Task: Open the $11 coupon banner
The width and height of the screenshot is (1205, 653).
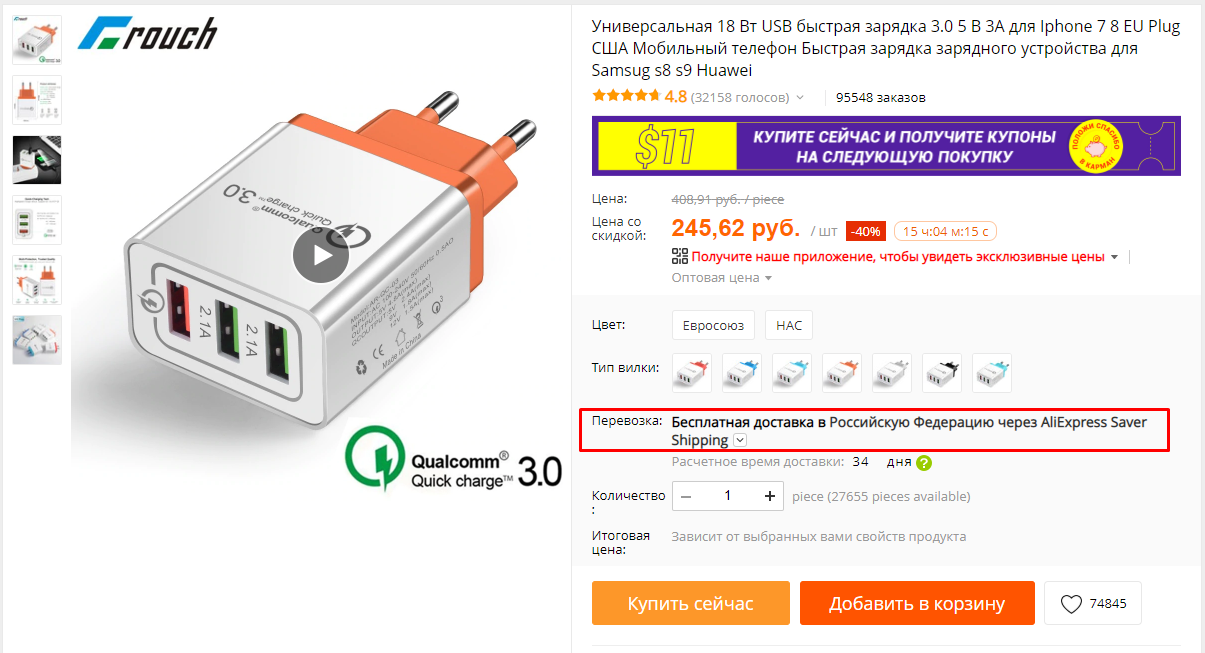Action: pyautogui.click(x=886, y=146)
